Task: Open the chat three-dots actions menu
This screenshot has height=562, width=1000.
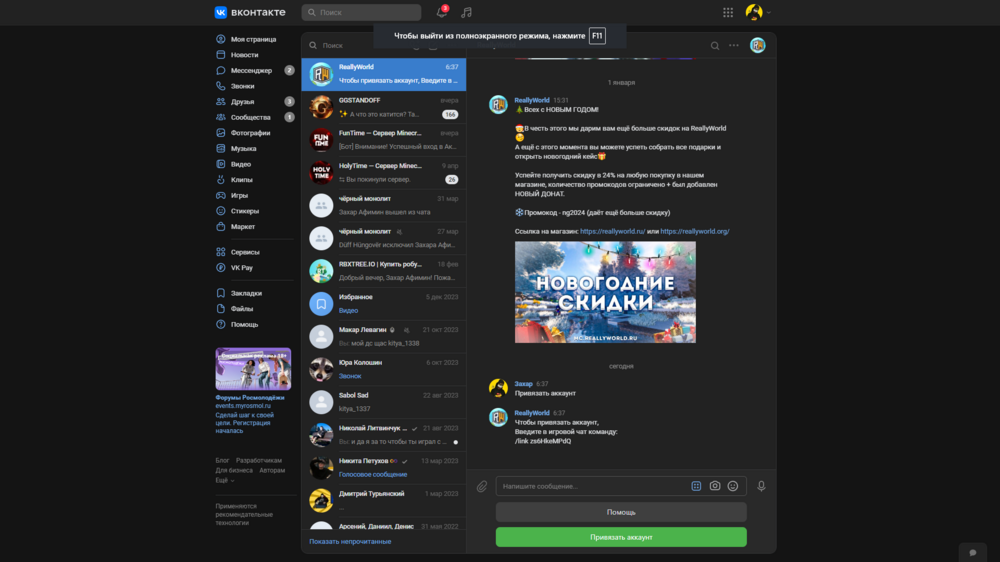Action: pyautogui.click(x=734, y=45)
